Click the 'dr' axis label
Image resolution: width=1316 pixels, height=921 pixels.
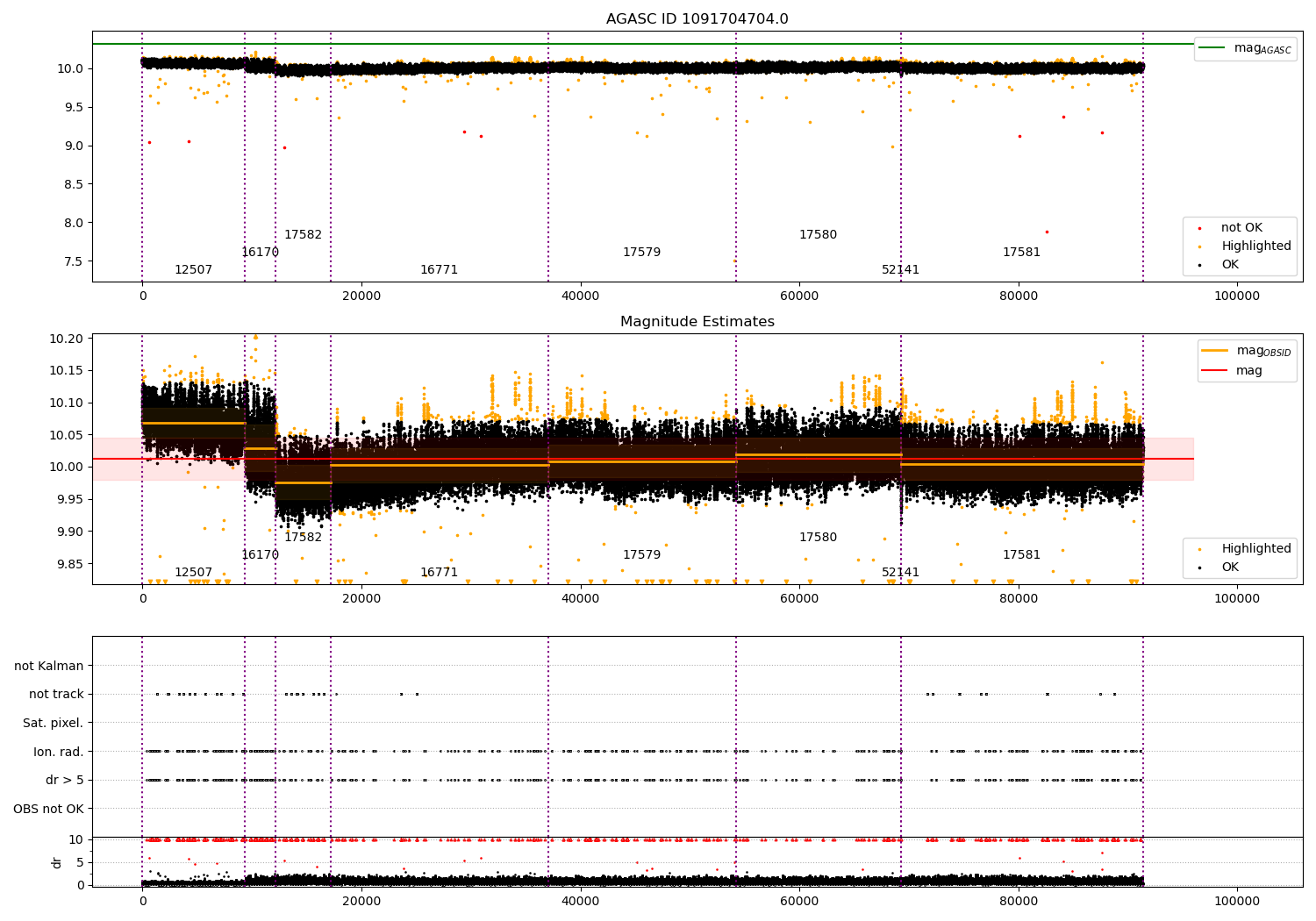point(57,862)
